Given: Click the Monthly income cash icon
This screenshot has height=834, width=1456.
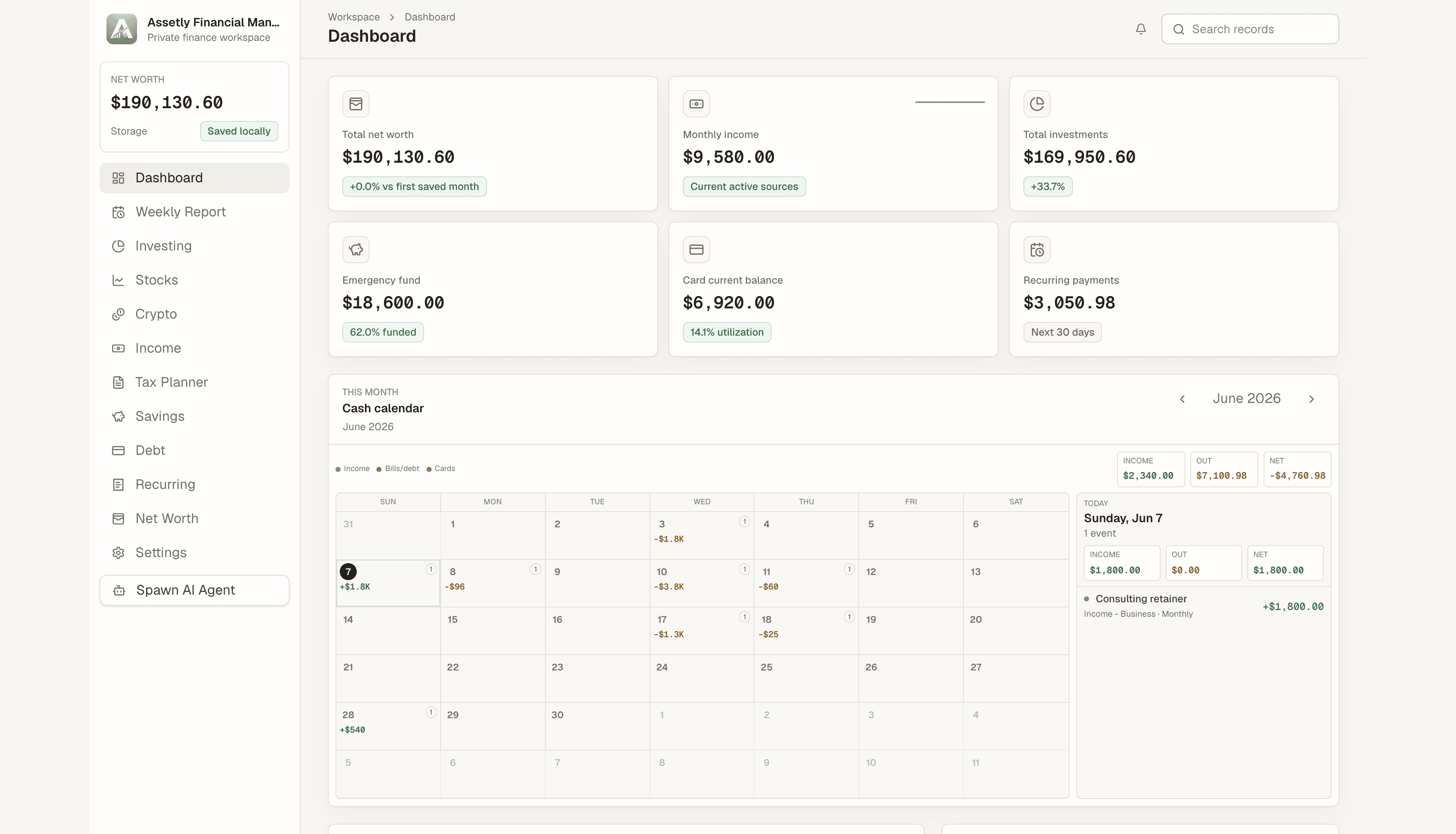Looking at the screenshot, I should click(x=696, y=104).
